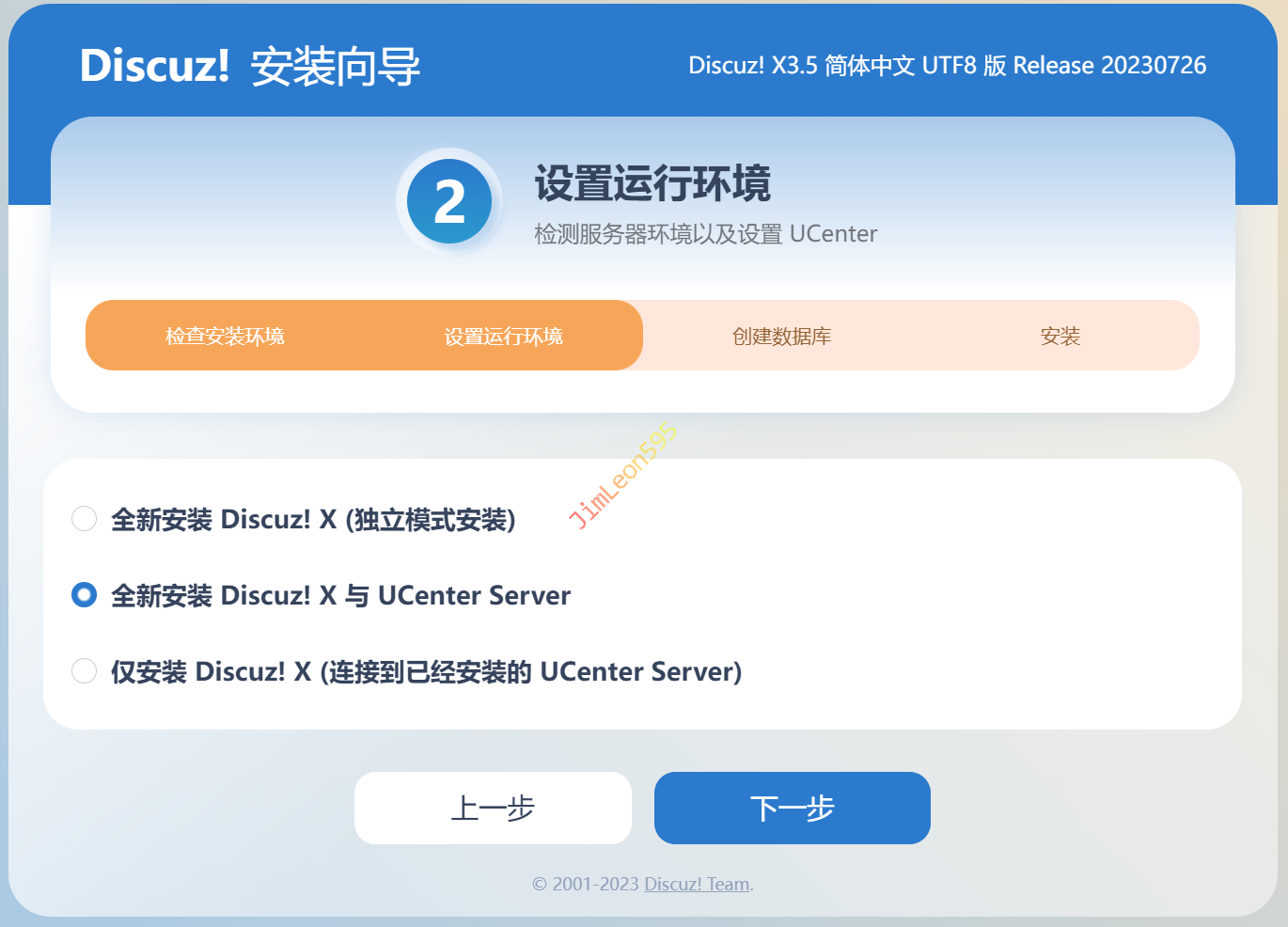The image size is (1288, 927).
Task: Click the JimLeon595 watermark text
Action: tap(622, 476)
